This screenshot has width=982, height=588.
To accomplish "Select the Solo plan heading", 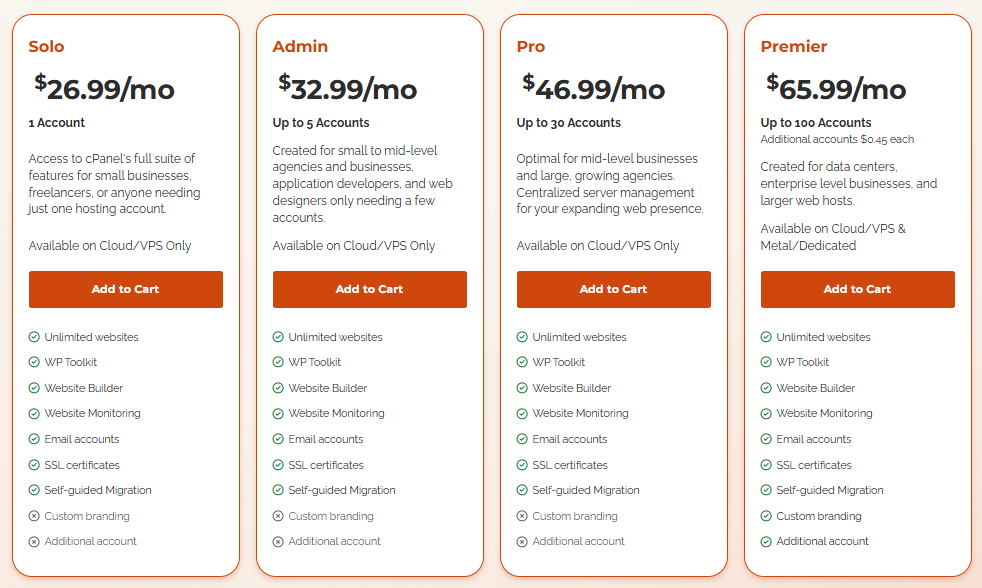I will click(46, 46).
